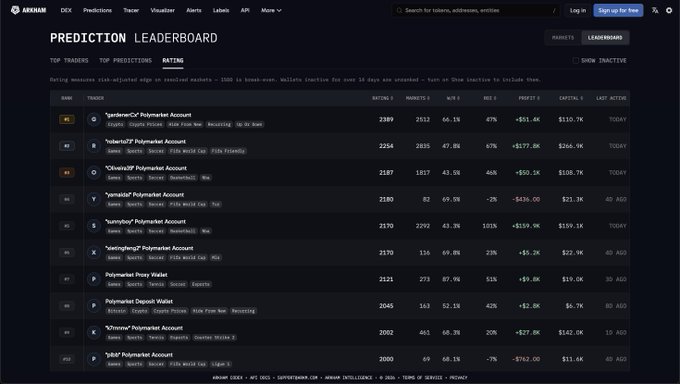Focus the token and address search field
Image resolution: width=680 pixels, height=384 pixels.
tap(476, 10)
